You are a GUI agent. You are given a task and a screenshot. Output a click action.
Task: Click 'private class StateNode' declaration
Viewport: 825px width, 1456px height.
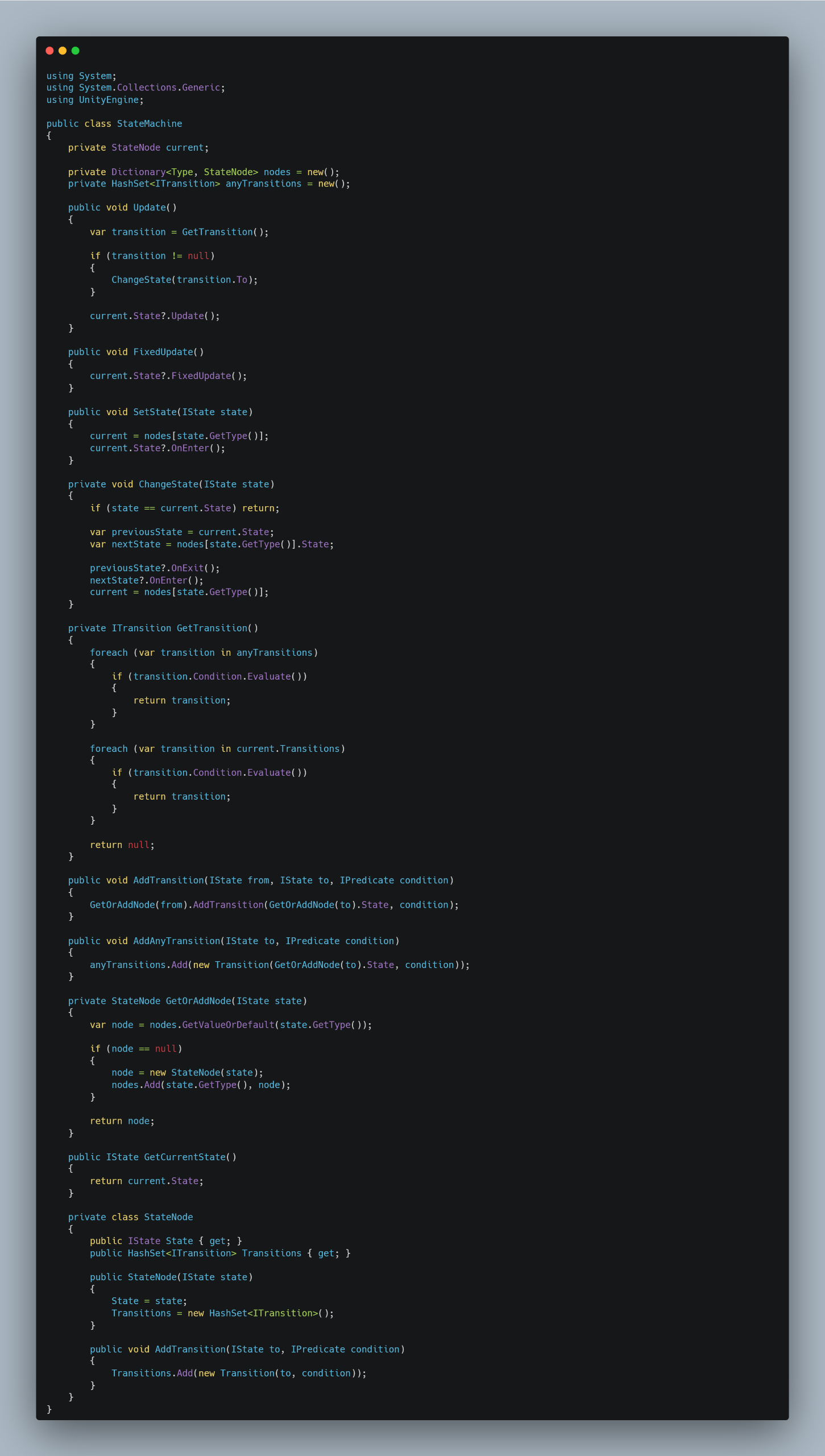(x=131, y=1217)
